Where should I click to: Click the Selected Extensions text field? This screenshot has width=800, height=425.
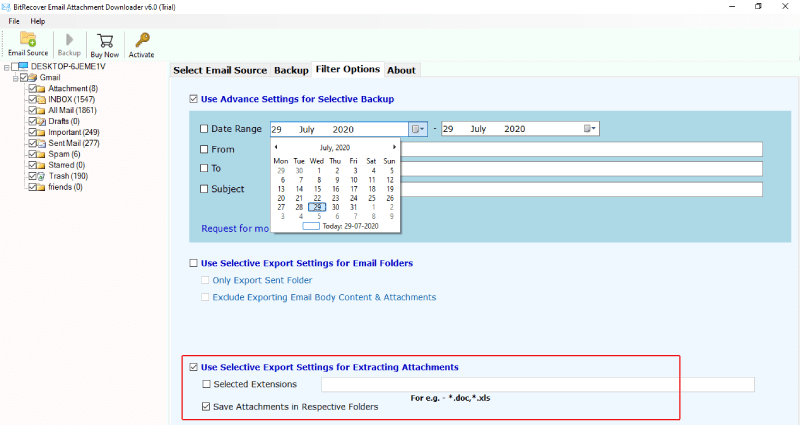(x=537, y=384)
